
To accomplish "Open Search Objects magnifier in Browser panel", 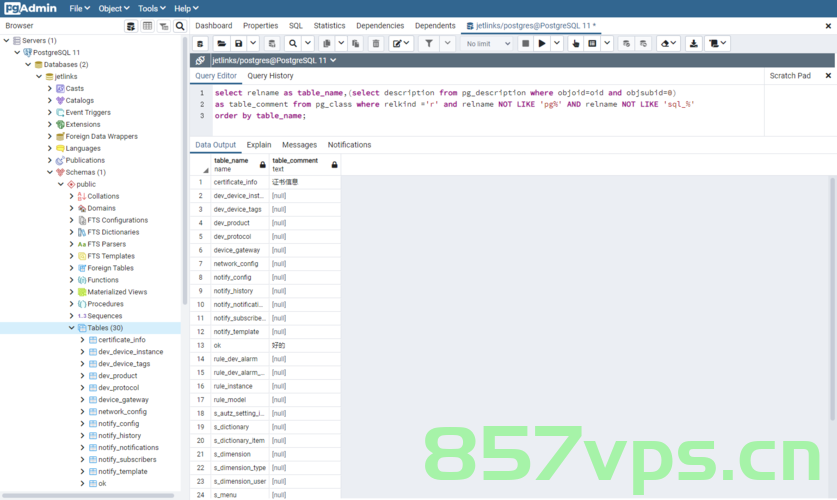I will point(180,26).
